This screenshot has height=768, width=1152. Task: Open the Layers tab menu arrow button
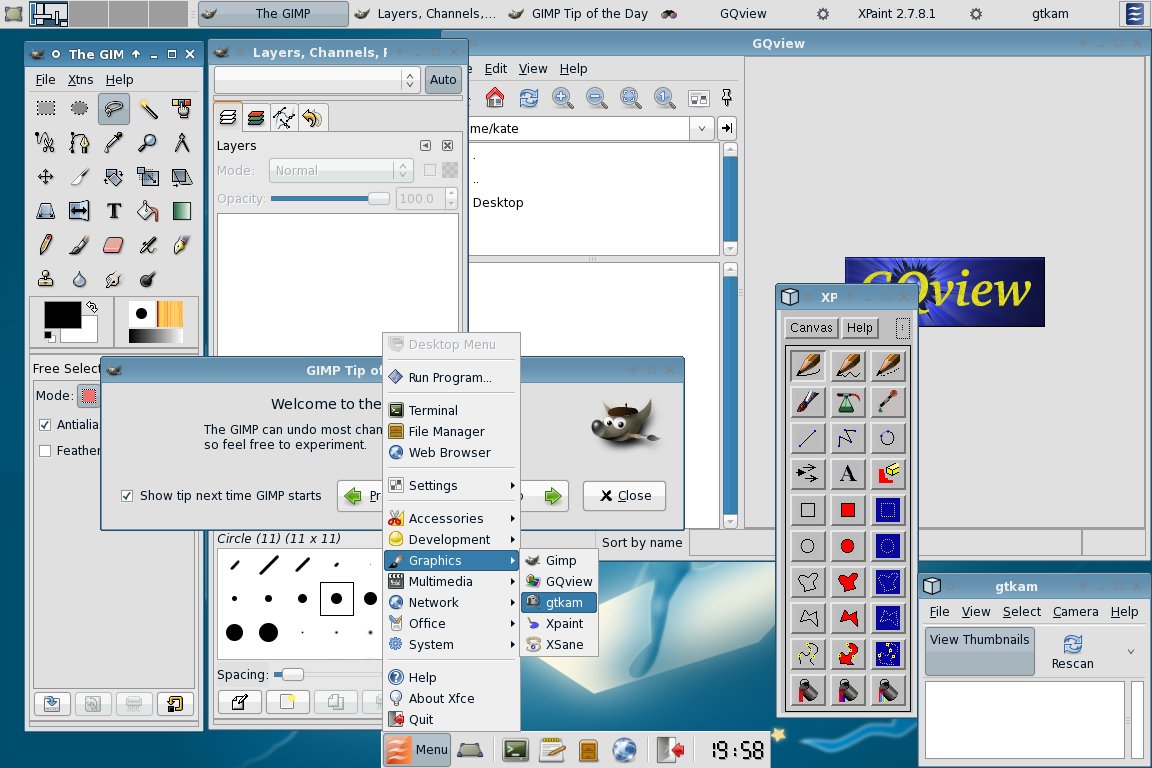(x=425, y=146)
